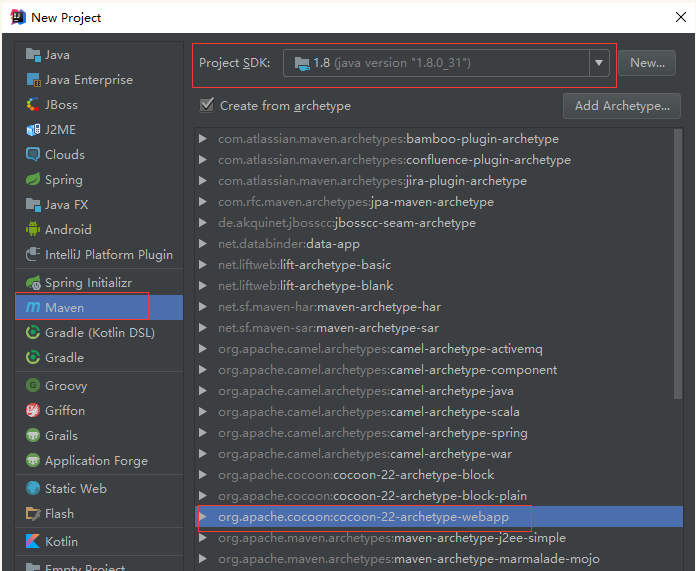
Task: Click the Gradle icon
Action: [33, 357]
